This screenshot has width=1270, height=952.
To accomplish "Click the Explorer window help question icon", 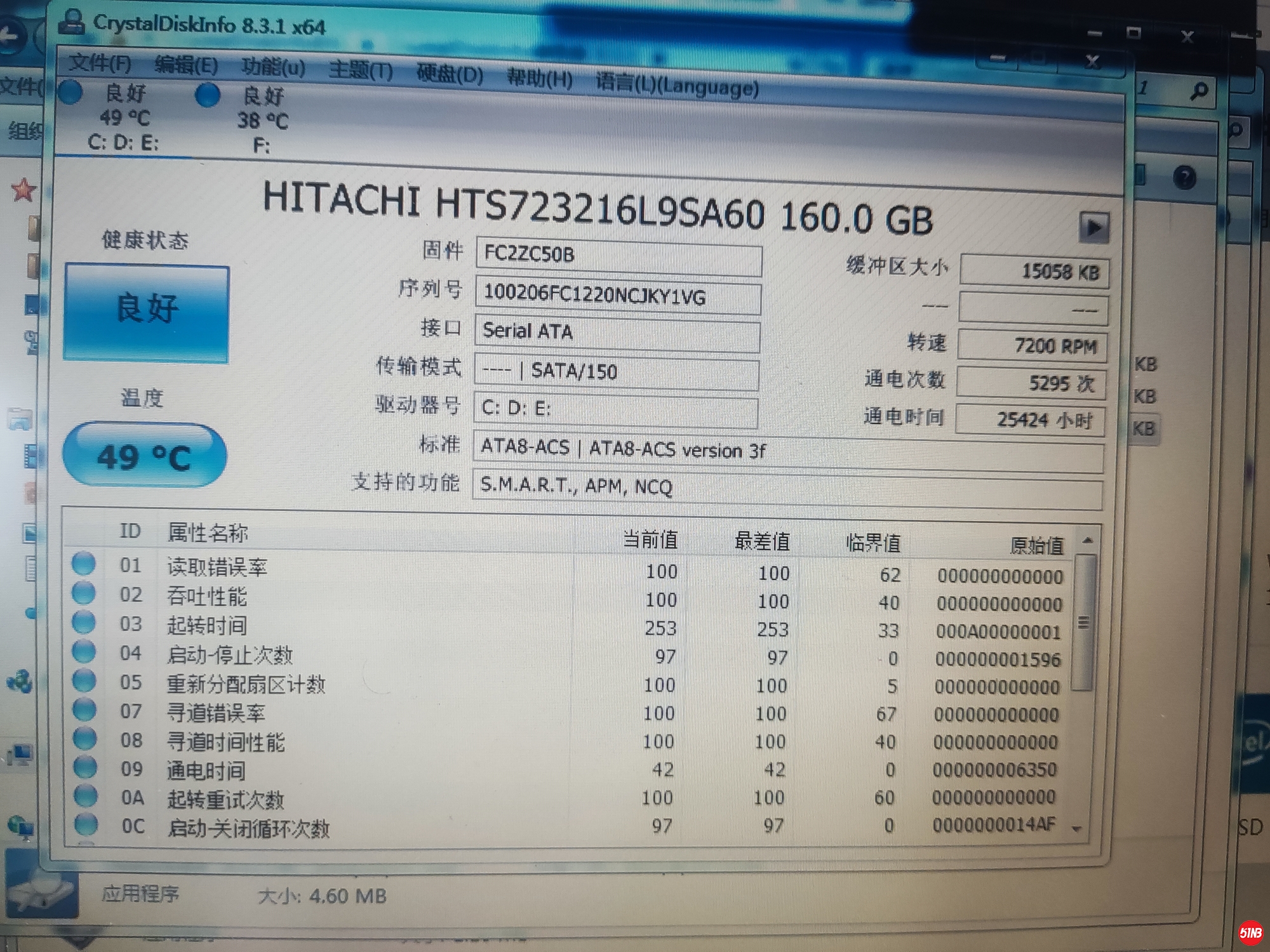I will coord(1184,177).
